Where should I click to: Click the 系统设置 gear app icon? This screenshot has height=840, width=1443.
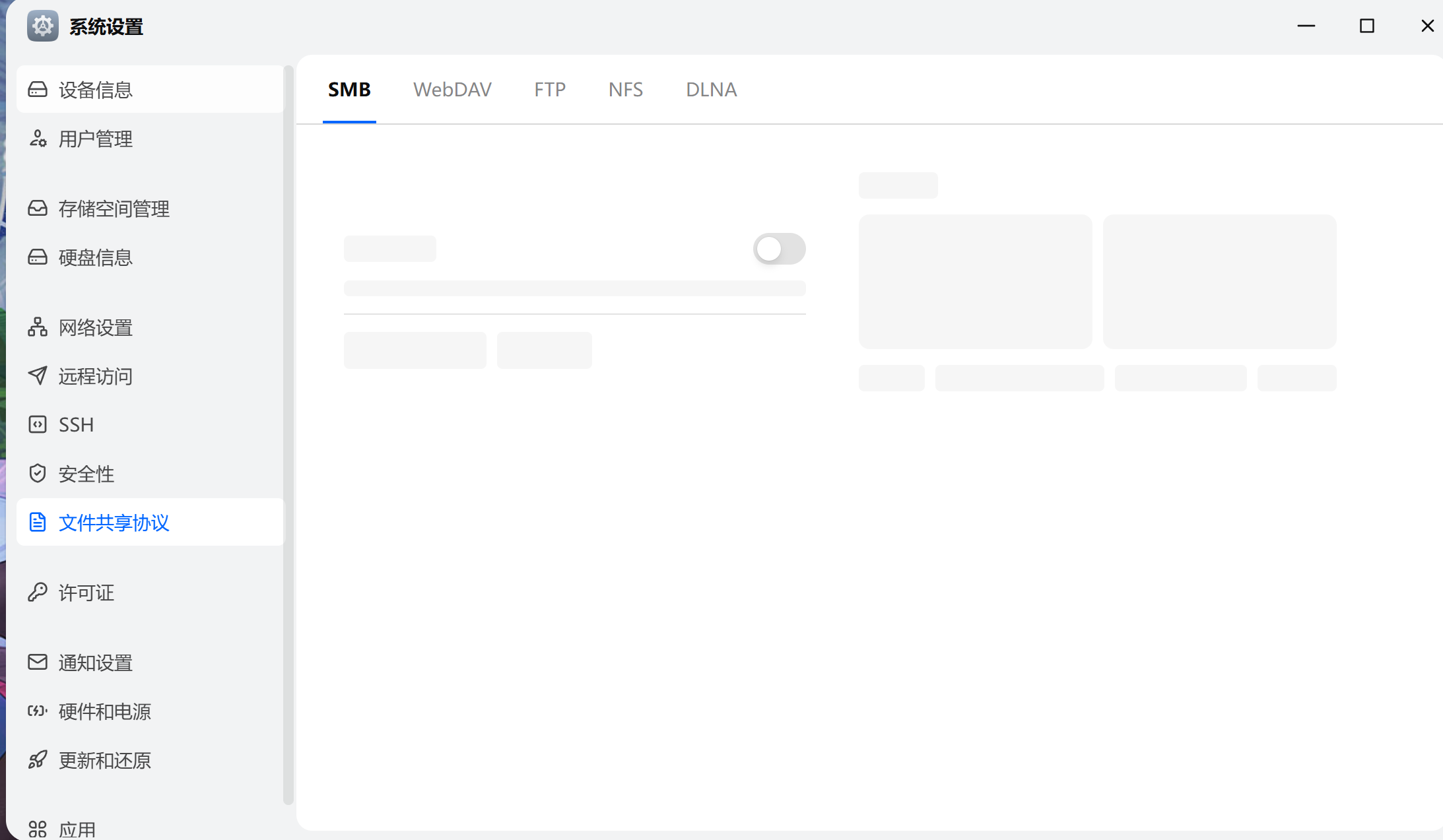(43, 26)
